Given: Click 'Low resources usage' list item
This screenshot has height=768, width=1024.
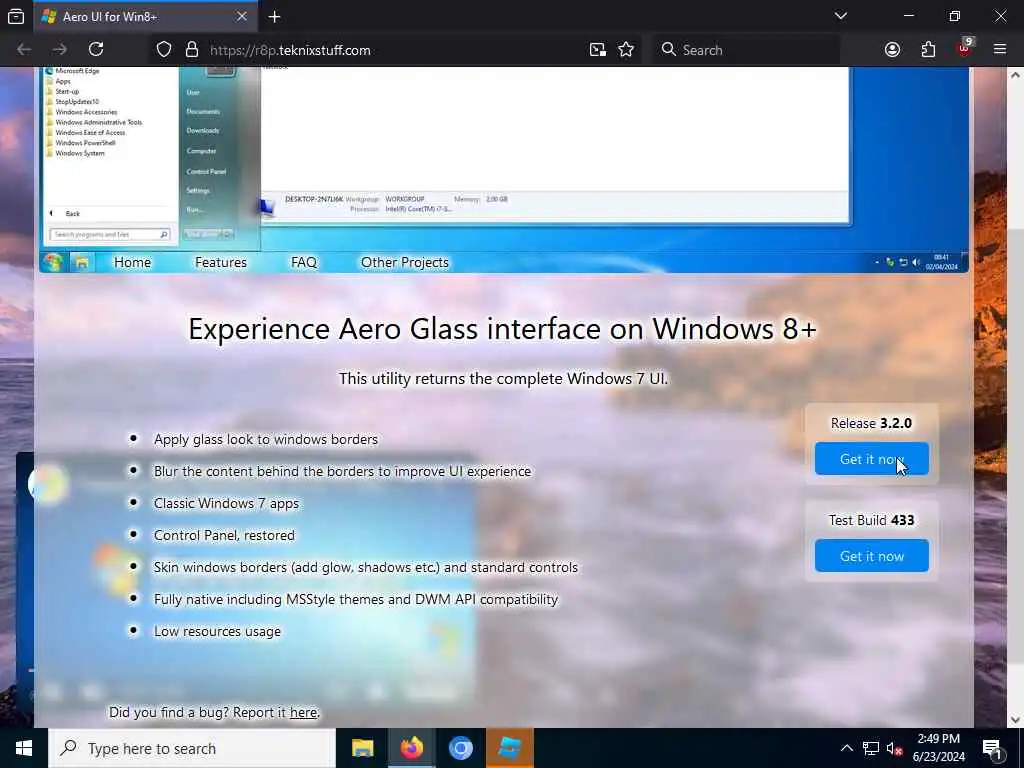Looking at the screenshot, I should 217,632.
